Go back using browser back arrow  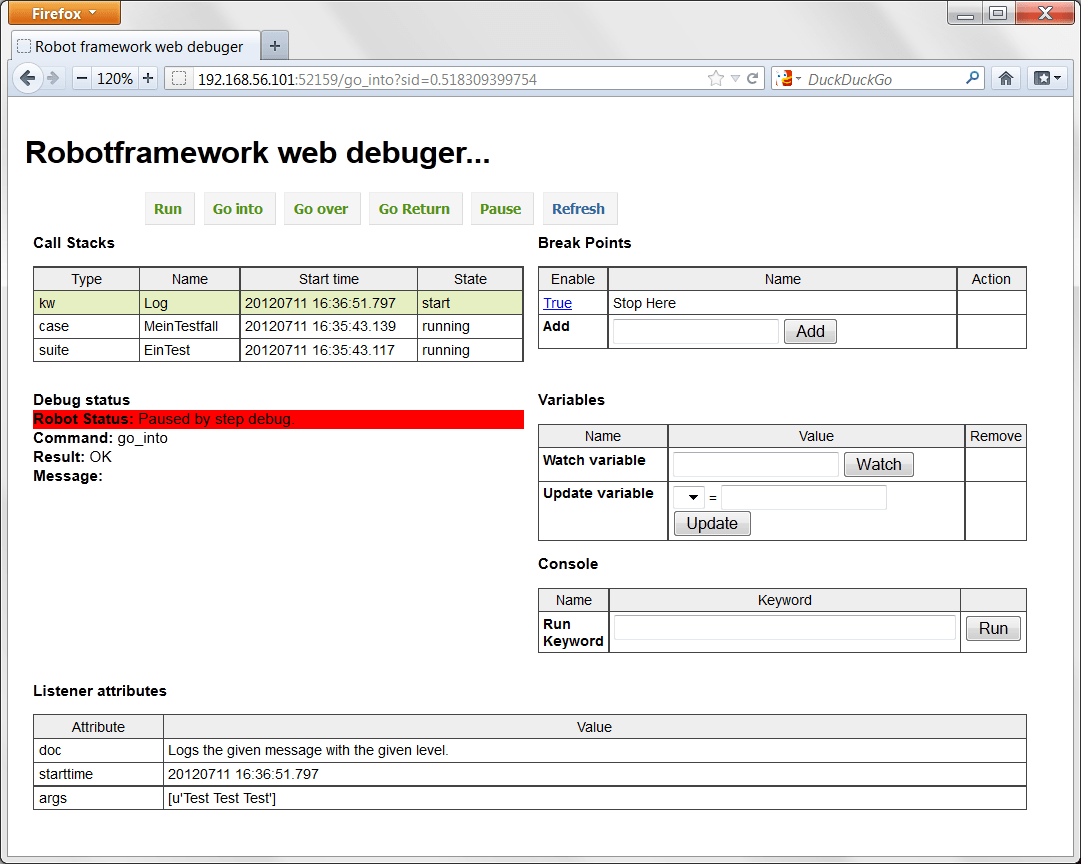click(x=27, y=78)
